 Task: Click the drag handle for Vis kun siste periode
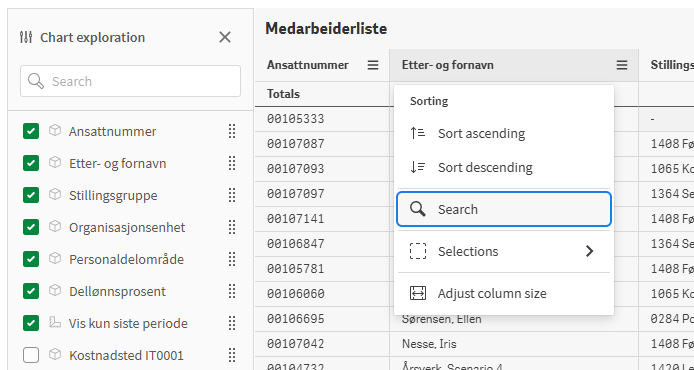232,323
